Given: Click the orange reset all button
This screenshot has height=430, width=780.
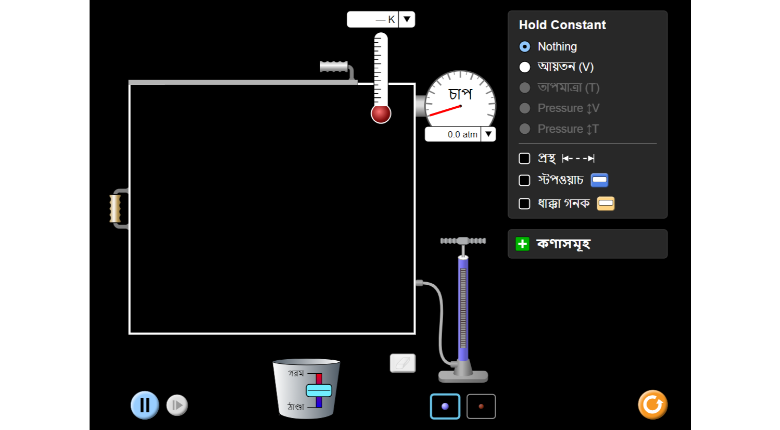Looking at the screenshot, I should [x=652, y=404].
